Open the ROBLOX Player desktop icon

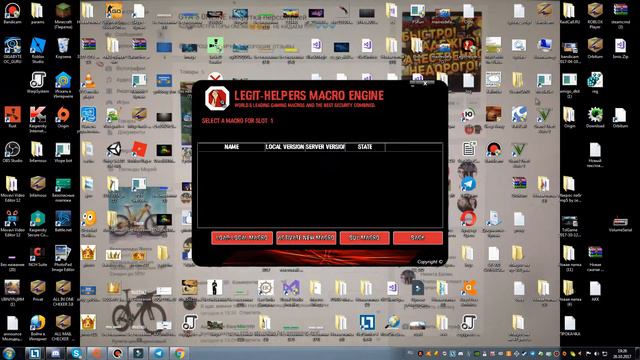(x=595, y=16)
